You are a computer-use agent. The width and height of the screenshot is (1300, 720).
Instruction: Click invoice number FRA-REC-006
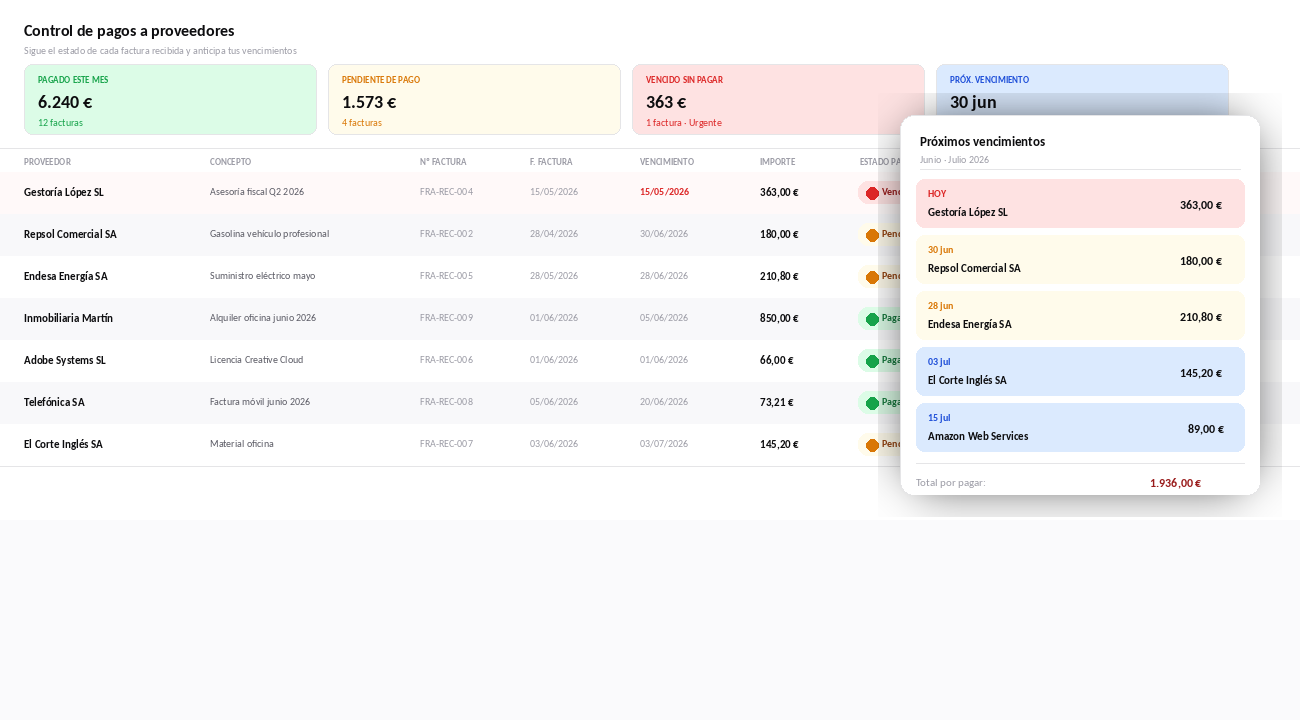(446, 360)
